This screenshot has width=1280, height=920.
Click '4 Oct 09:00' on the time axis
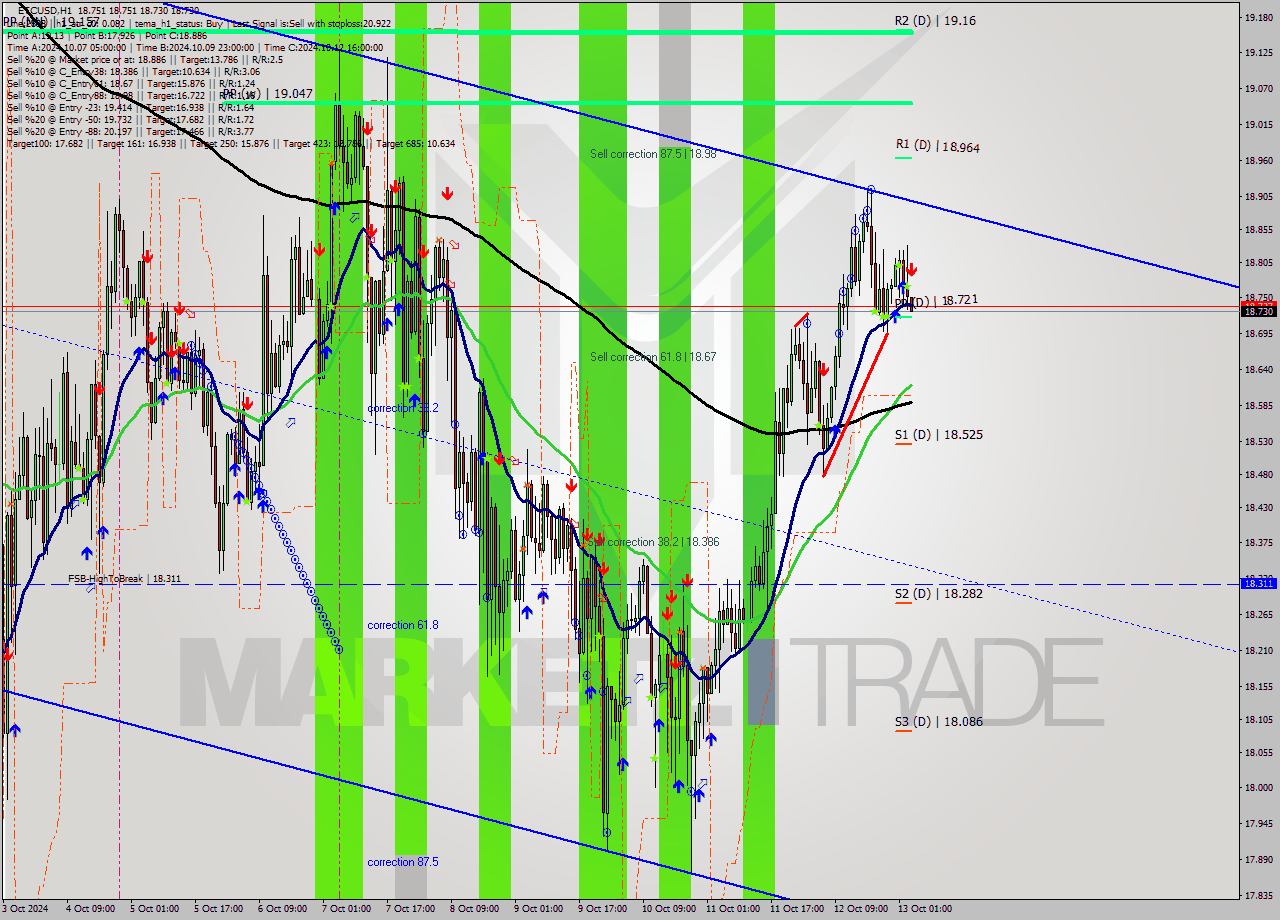[90, 909]
